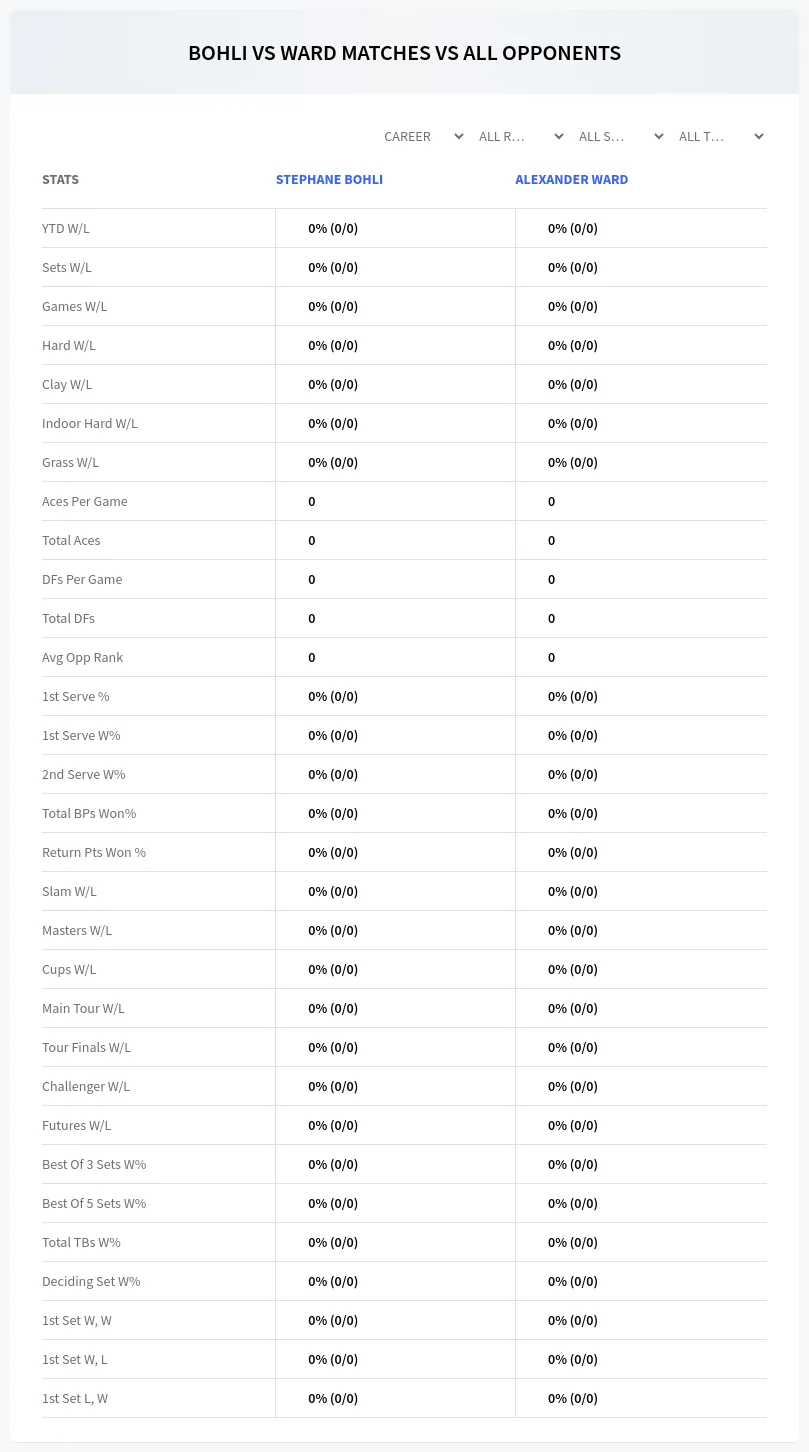Click the Challenger W/L row label

[x=86, y=1086]
